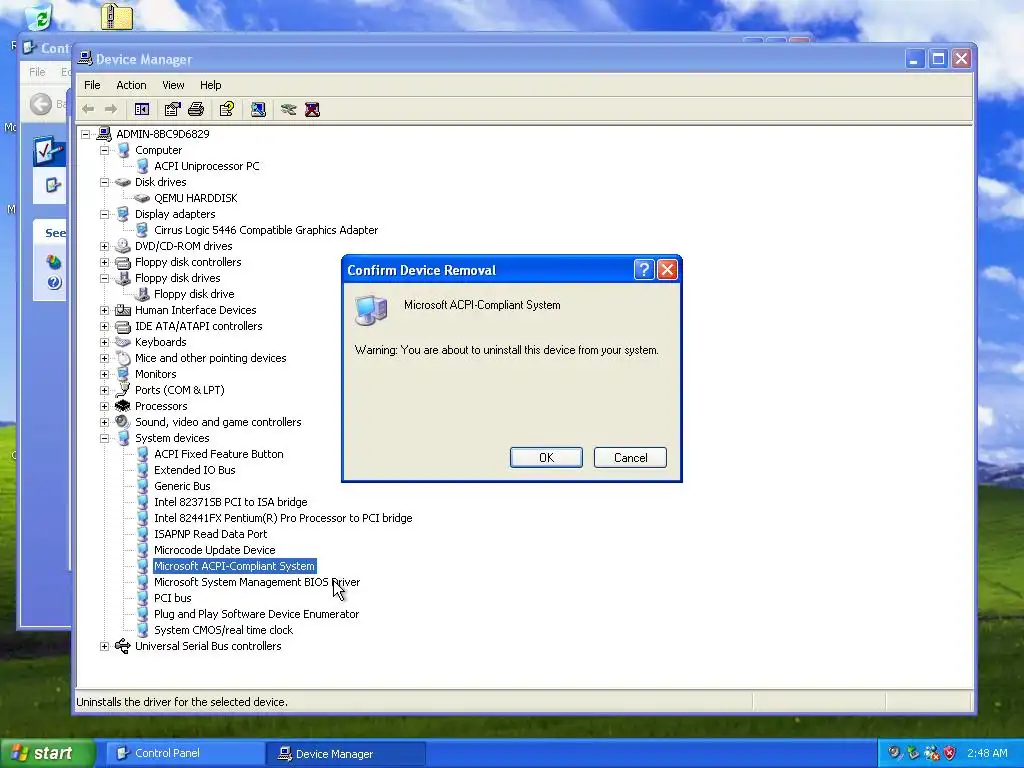This screenshot has height=768, width=1024.
Task: Expand the Monitors category
Action: (104, 374)
